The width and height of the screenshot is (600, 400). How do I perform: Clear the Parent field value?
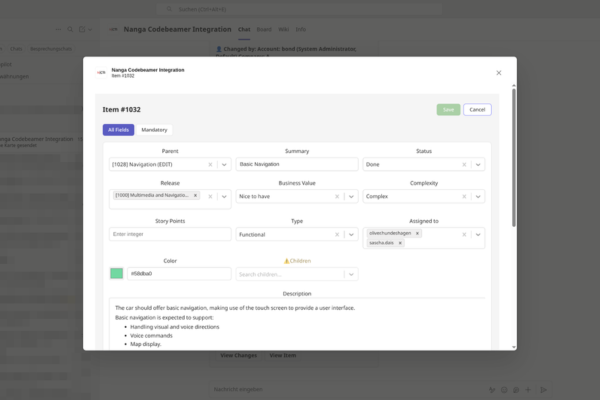tap(210, 165)
